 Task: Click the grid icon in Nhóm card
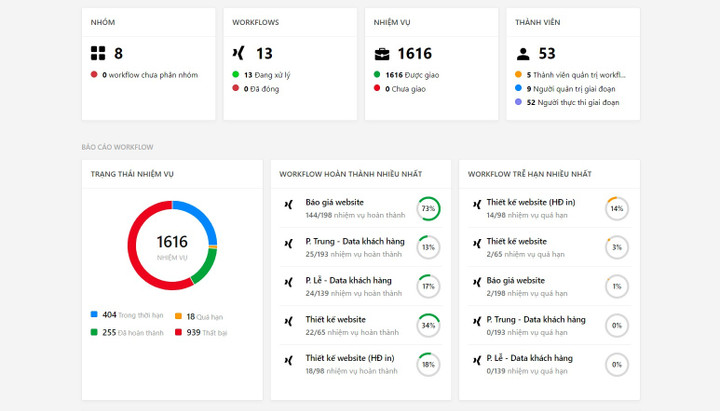tap(98, 54)
